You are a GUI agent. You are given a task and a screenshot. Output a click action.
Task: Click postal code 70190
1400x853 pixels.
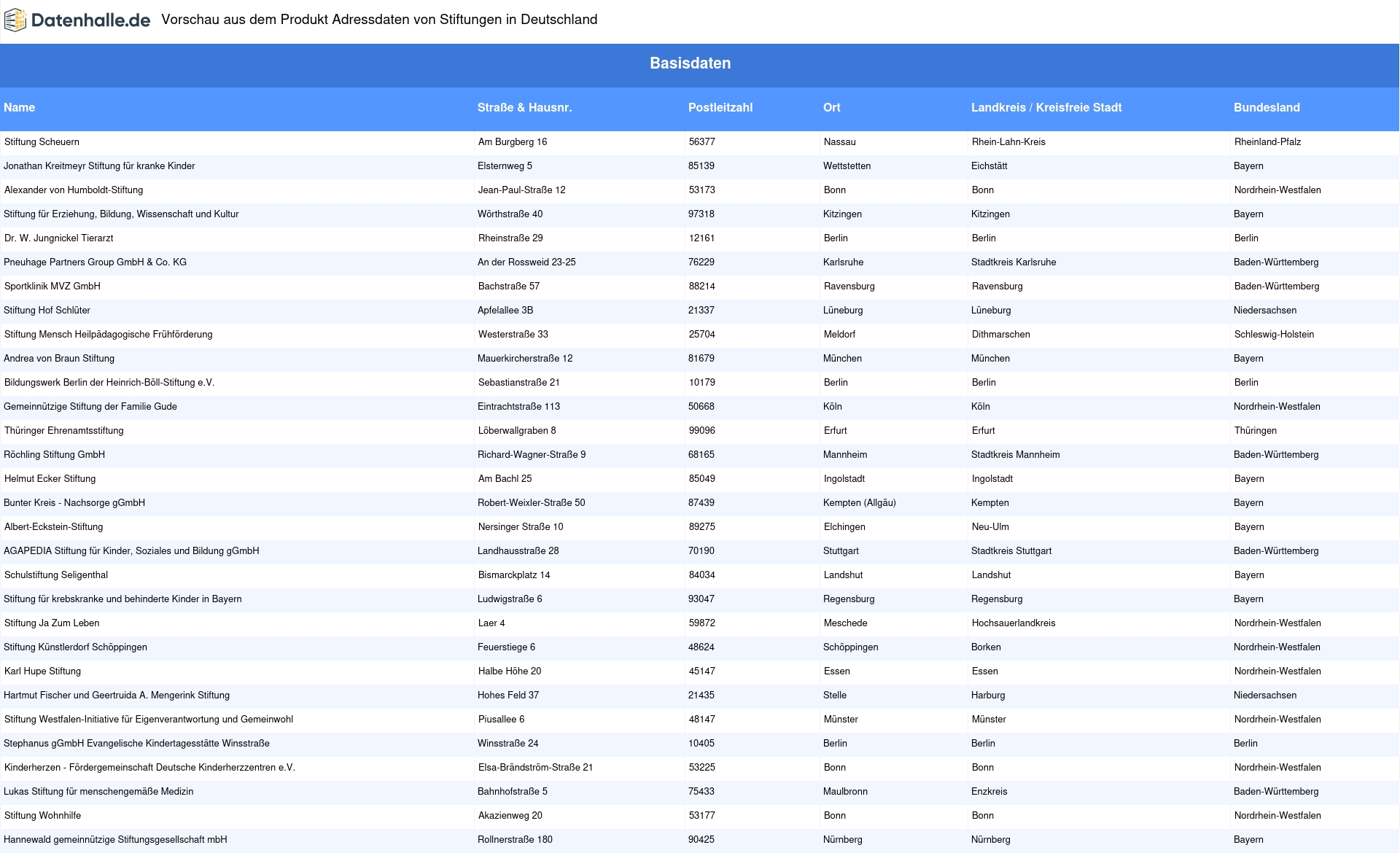[701, 551]
